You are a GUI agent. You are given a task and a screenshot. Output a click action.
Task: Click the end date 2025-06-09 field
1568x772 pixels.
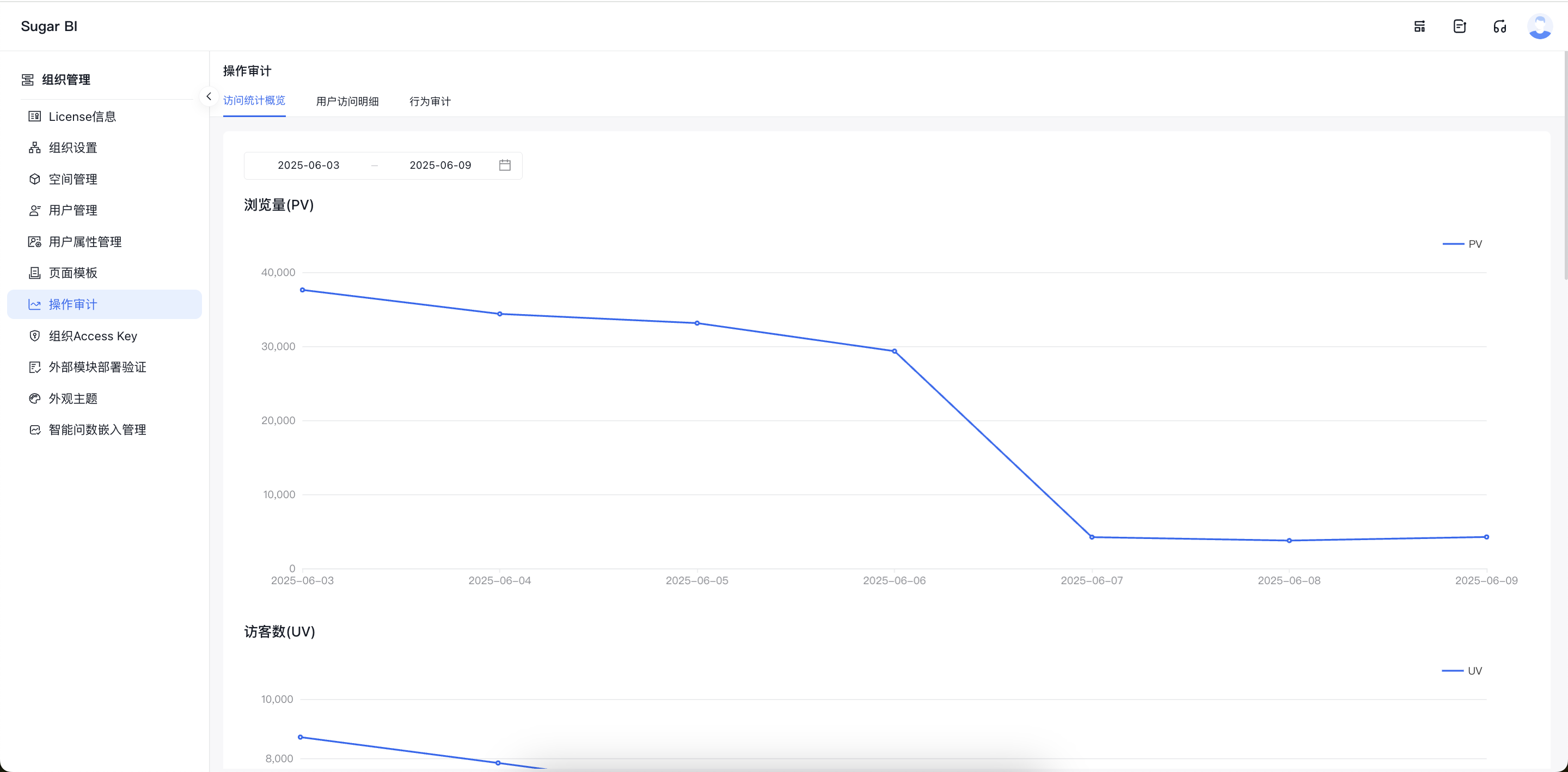(x=440, y=165)
